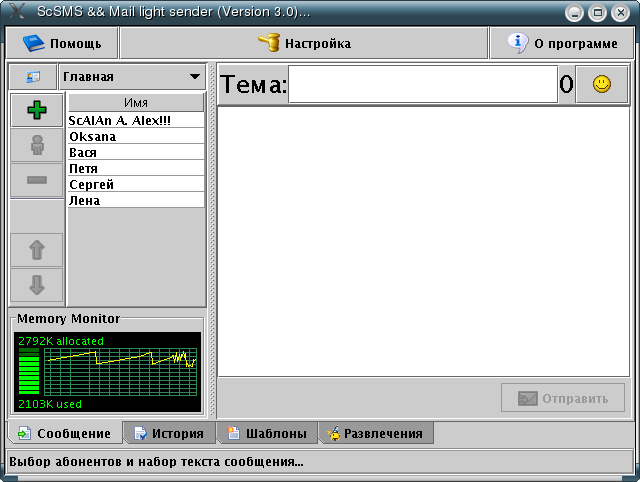Click the green plus add contact icon
The width and height of the screenshot is (640, 482).
pyautogui.click(x=37, y=111)
